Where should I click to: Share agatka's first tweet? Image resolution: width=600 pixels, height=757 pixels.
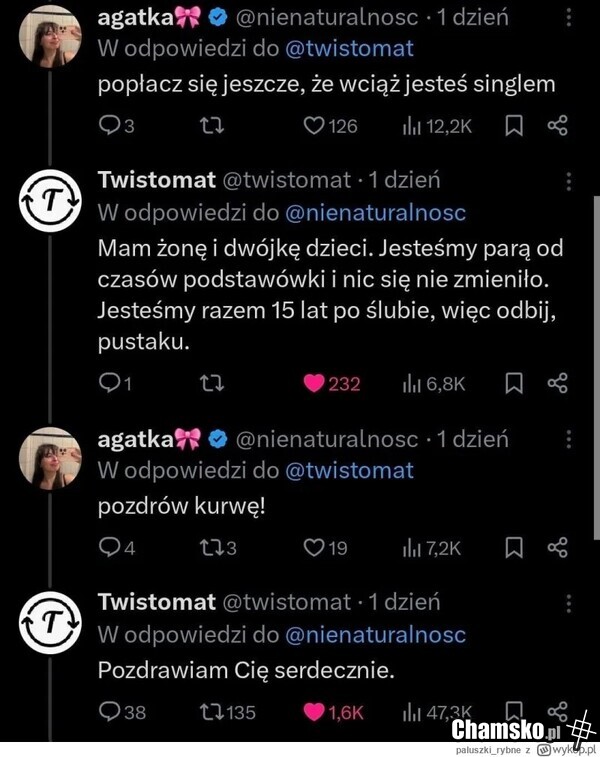tap(558, 126)
